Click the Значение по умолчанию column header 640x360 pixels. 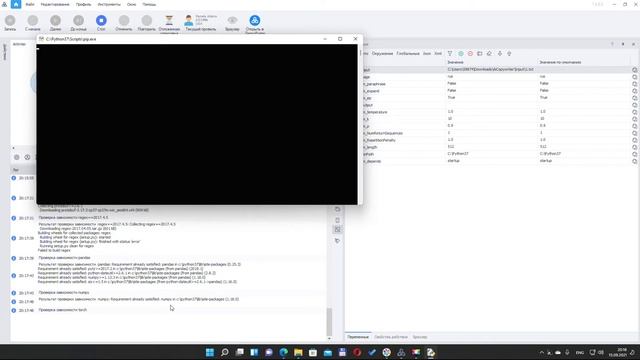click(x=560, y=62)
